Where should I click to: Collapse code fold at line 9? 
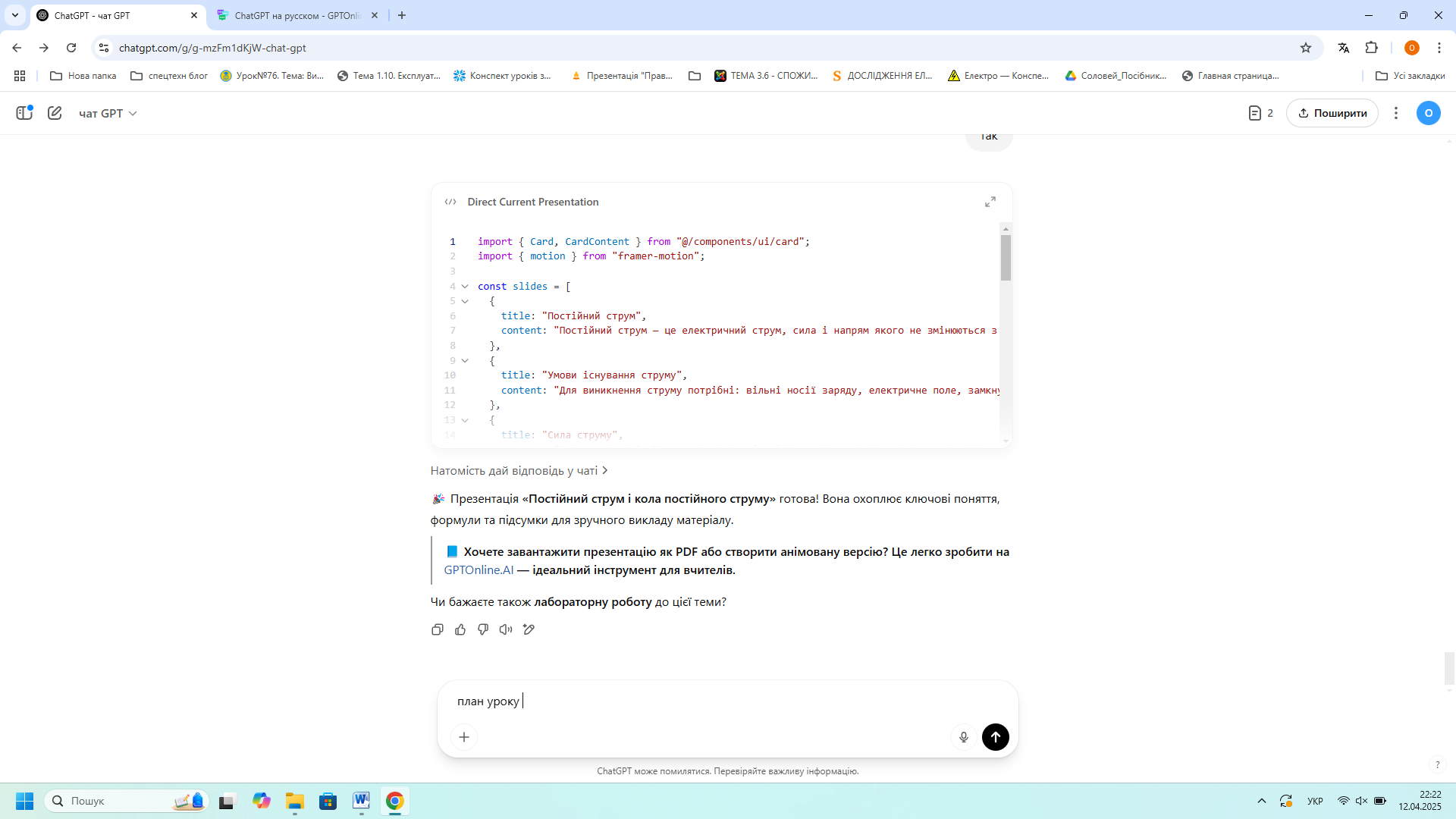(465, 361)
